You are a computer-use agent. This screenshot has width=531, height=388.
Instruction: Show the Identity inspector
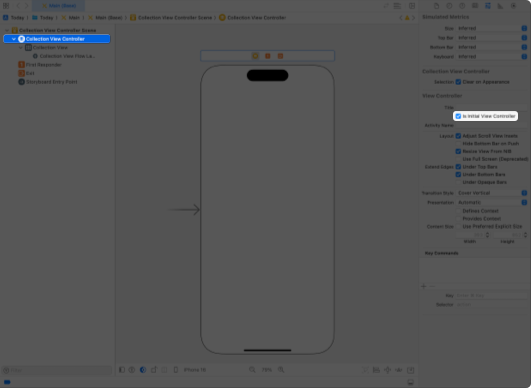(475, 6)
